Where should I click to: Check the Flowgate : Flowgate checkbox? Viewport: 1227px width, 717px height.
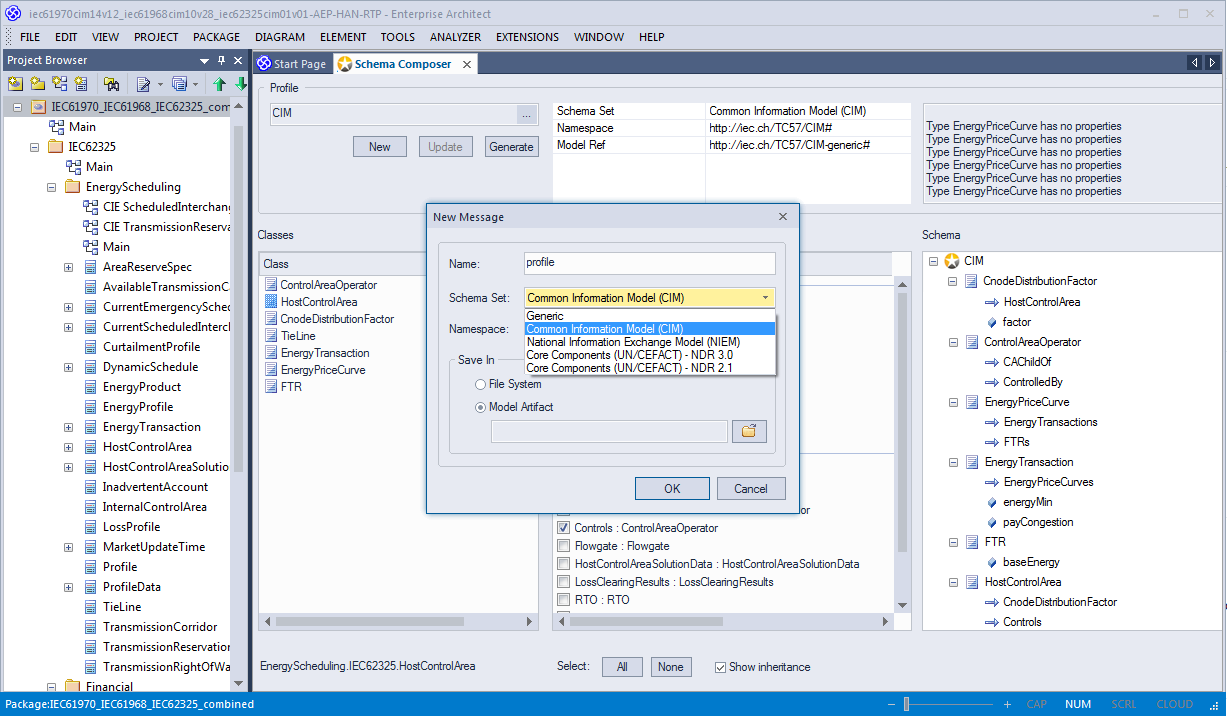[x=564, y=546]
